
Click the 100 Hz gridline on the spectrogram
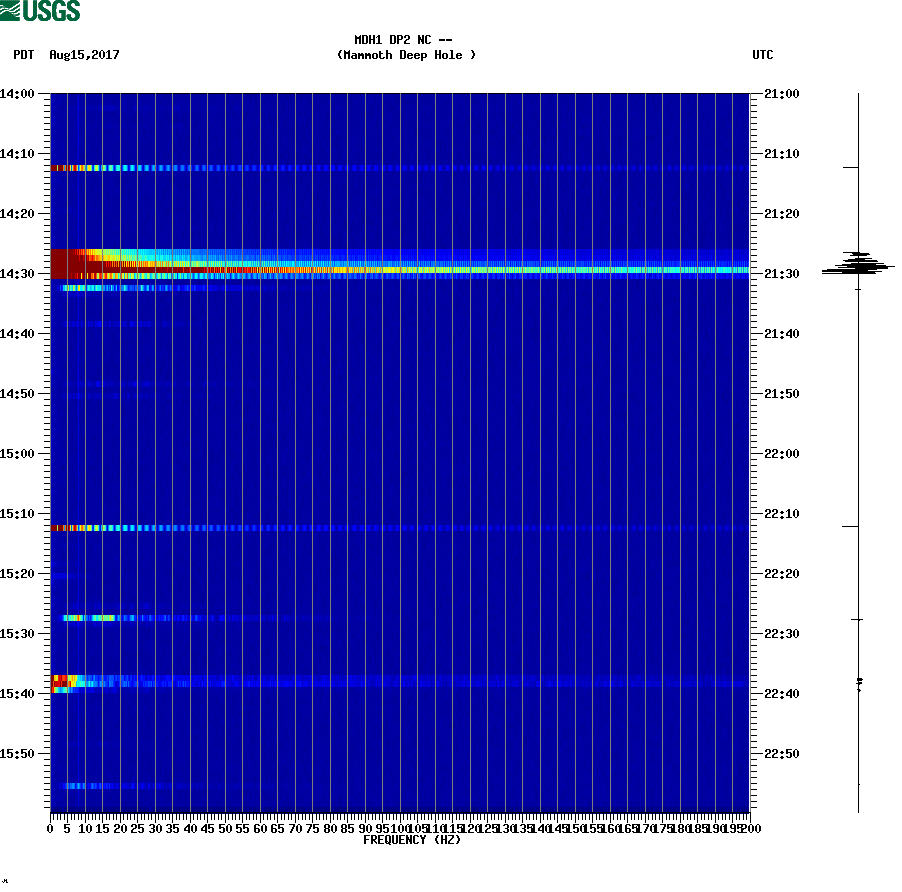click(x=399, y=450)
